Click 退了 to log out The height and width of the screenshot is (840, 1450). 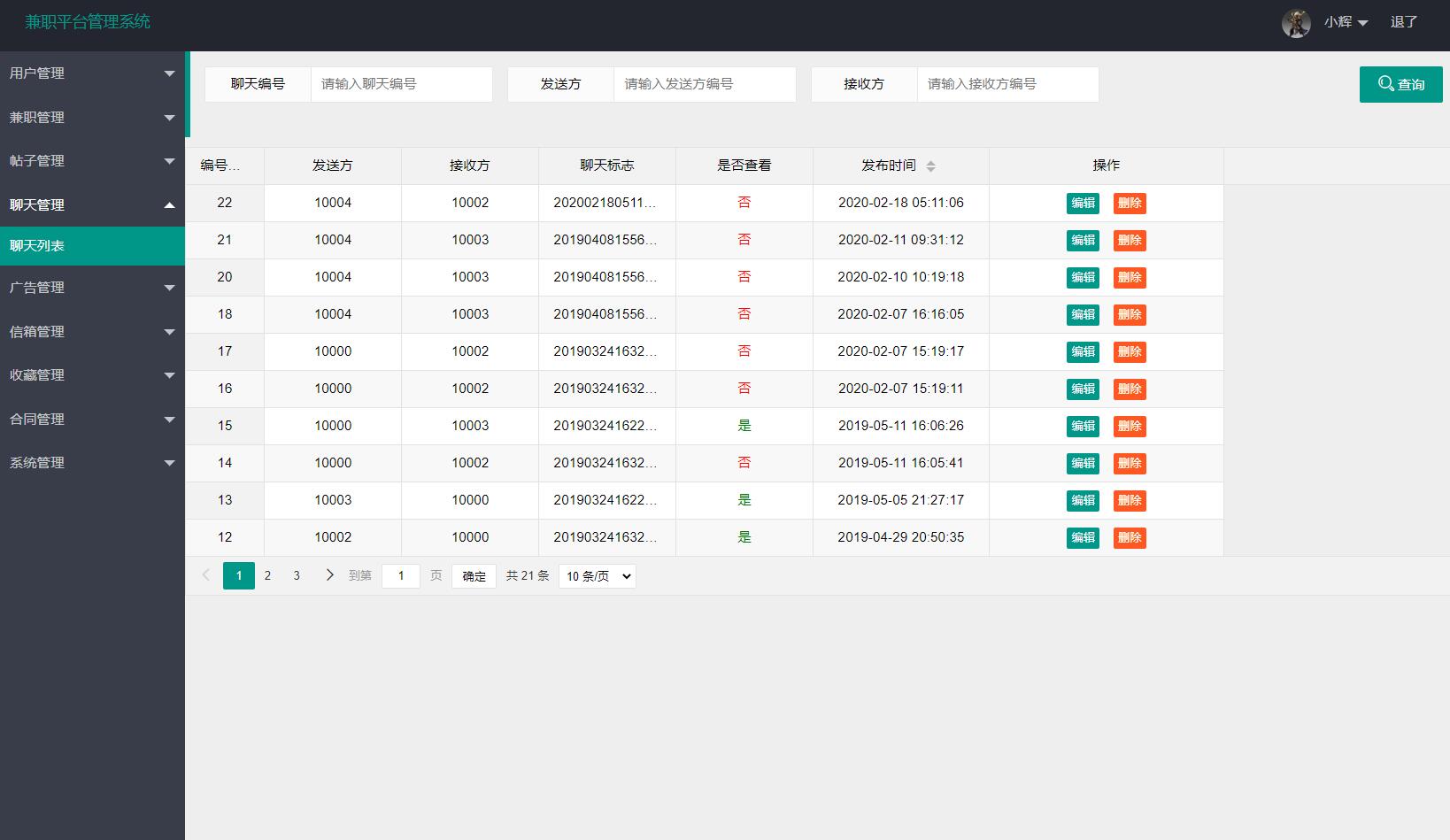point(1403,23)
